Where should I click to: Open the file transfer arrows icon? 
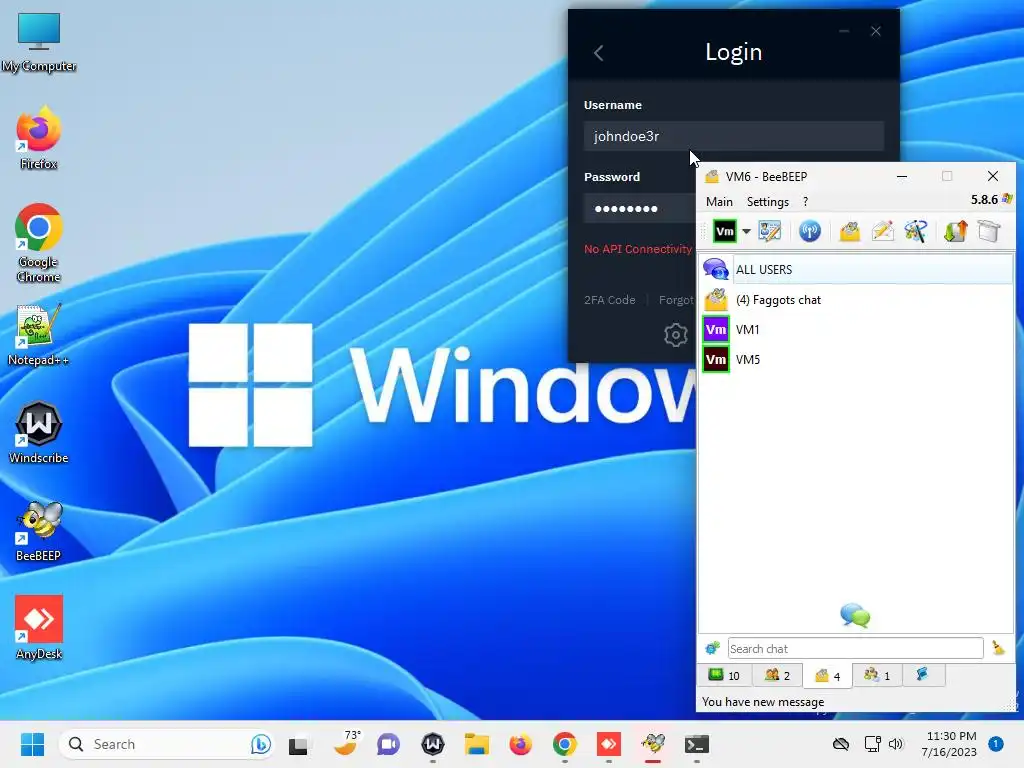tap(955, 231)
